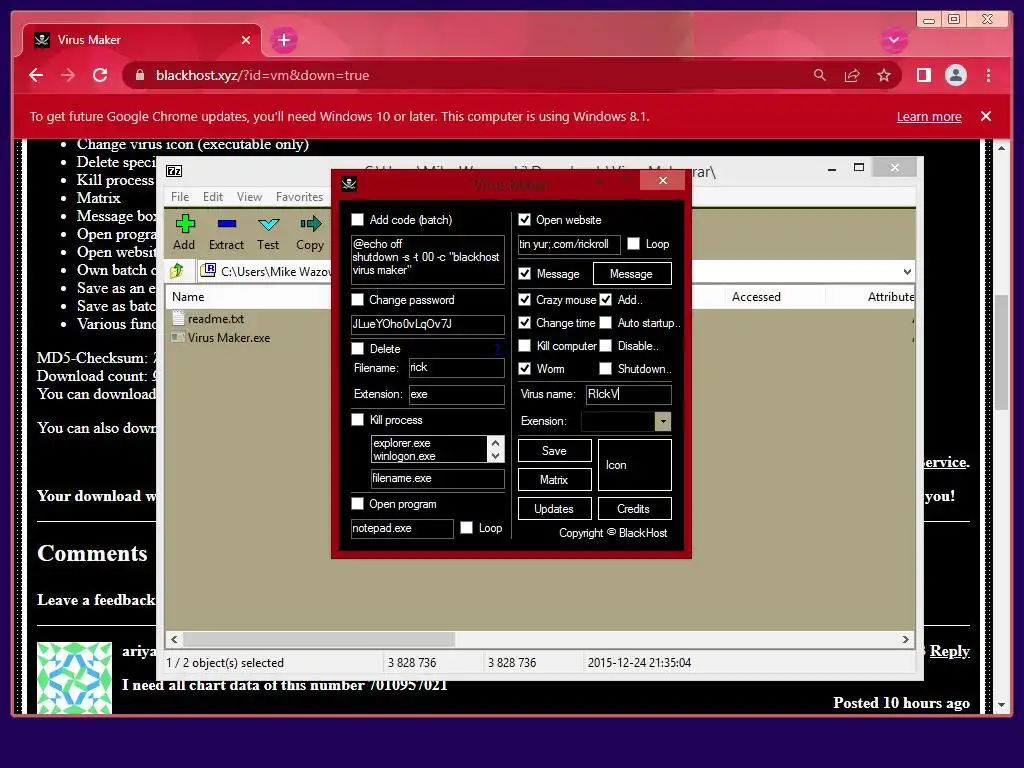Click the 7z logo icon in title bar

point(174,171)
